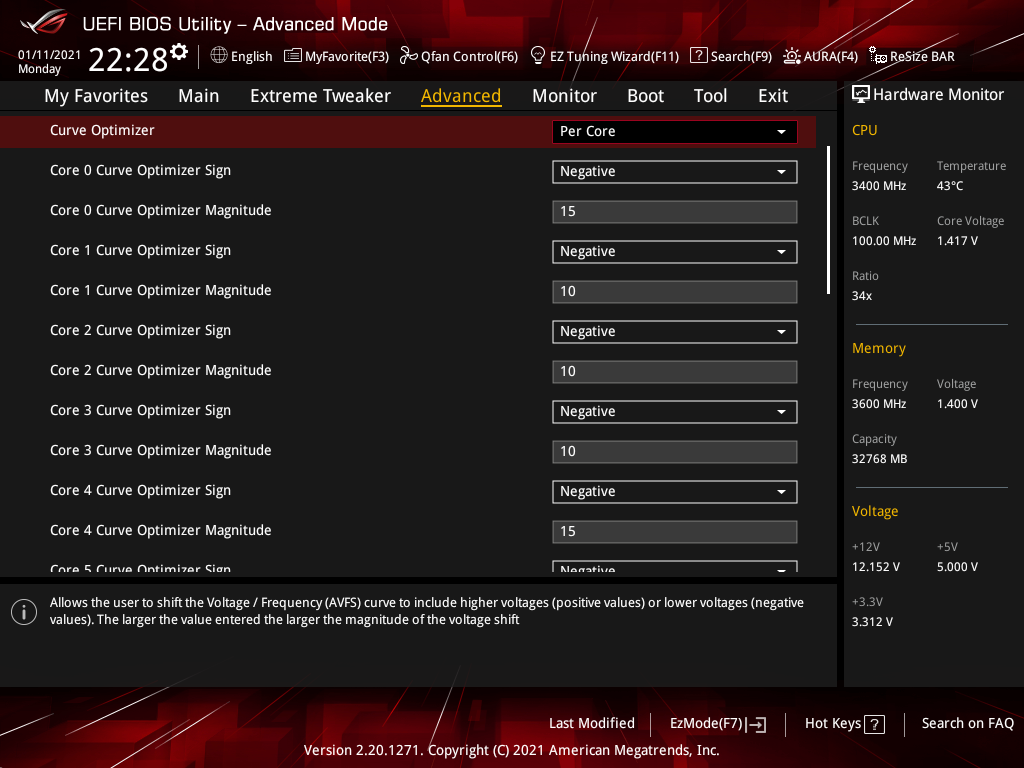Click Search on FAQ link
This screenshot has width=1024, height=768.
click(x=967, y=724)
